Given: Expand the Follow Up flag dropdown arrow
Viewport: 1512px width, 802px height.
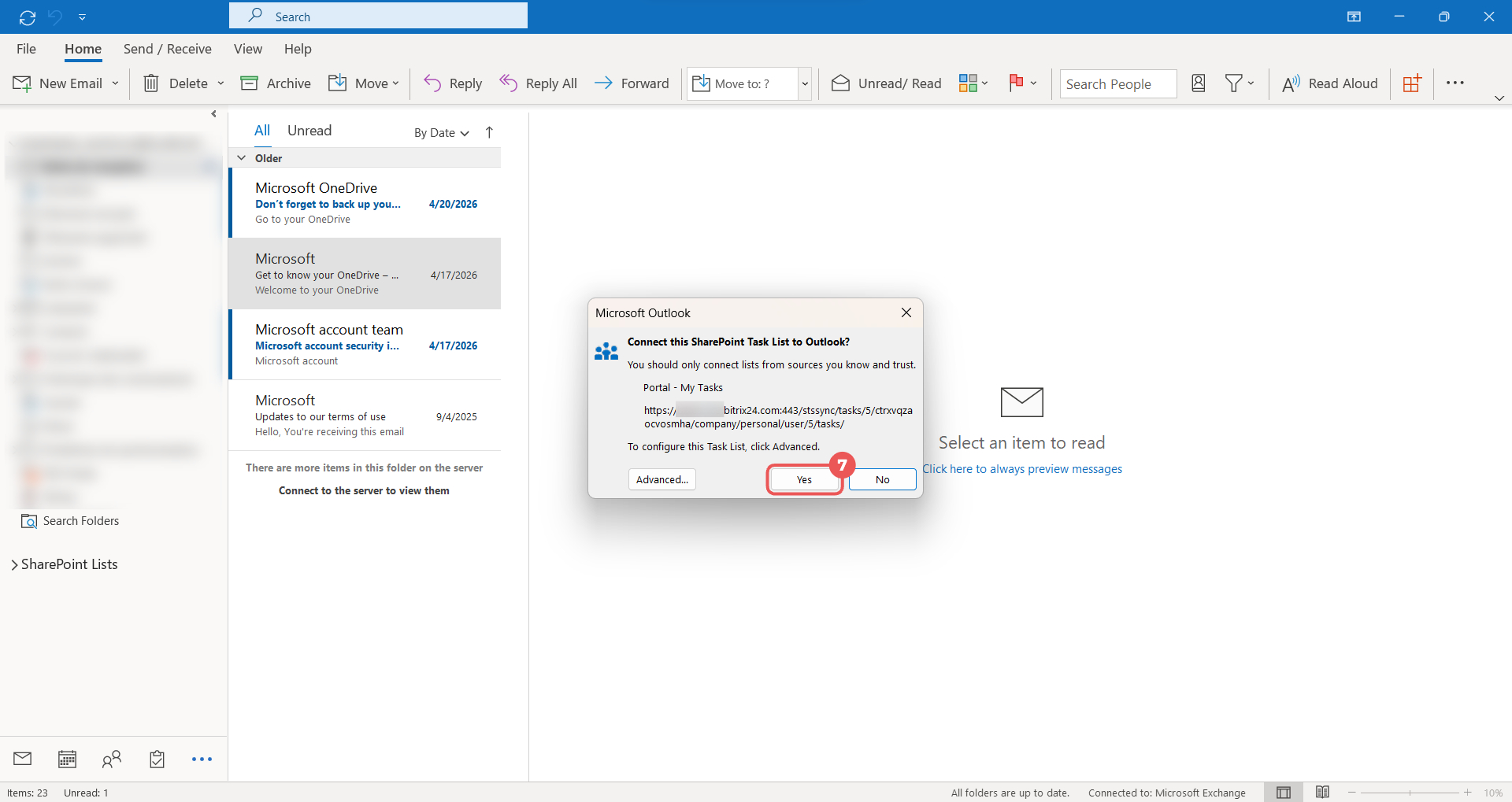Looking at the screenshot, I should tap(1033, 83).
